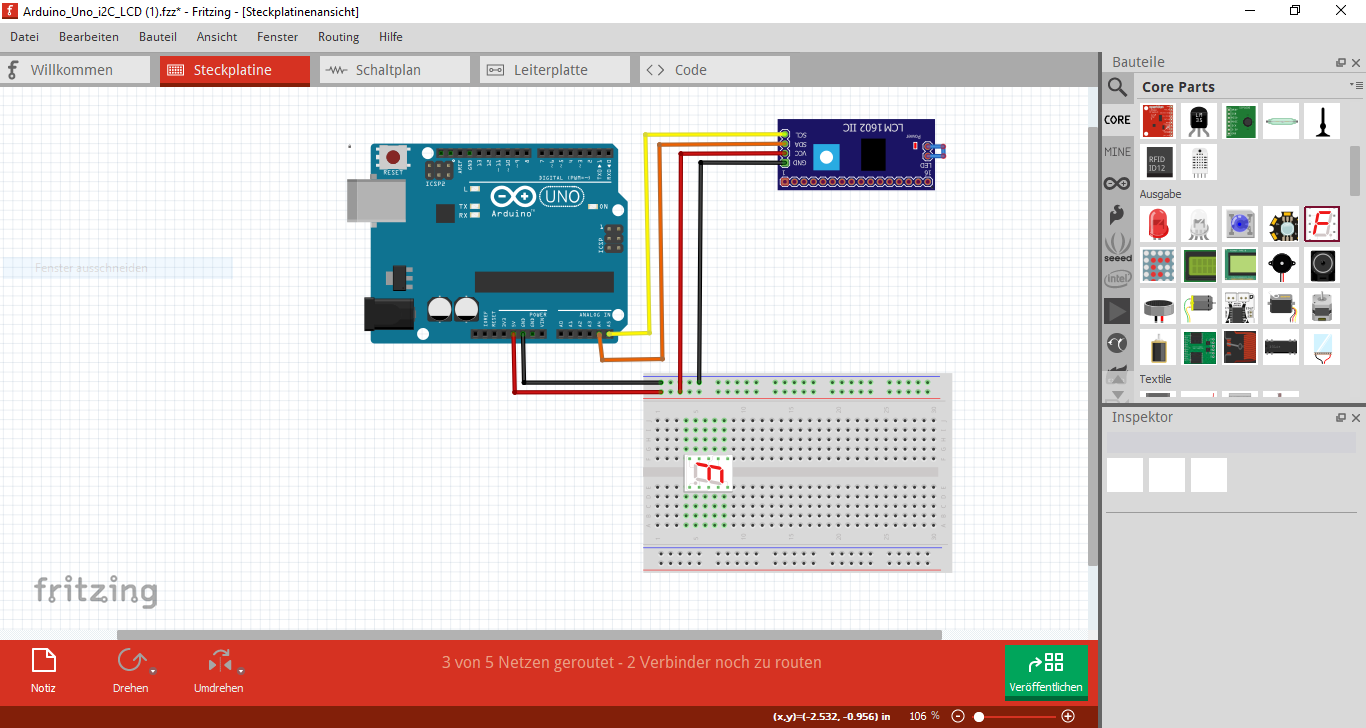
Task: Switch to the Code tab
Action: tap(715, 70)
